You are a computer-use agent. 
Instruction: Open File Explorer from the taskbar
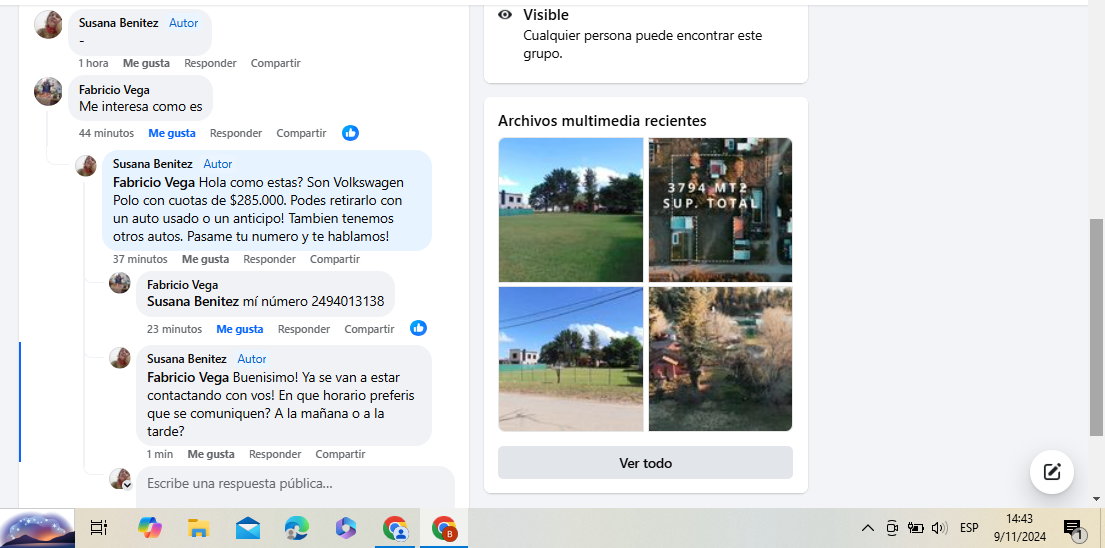tap(198, 528)
